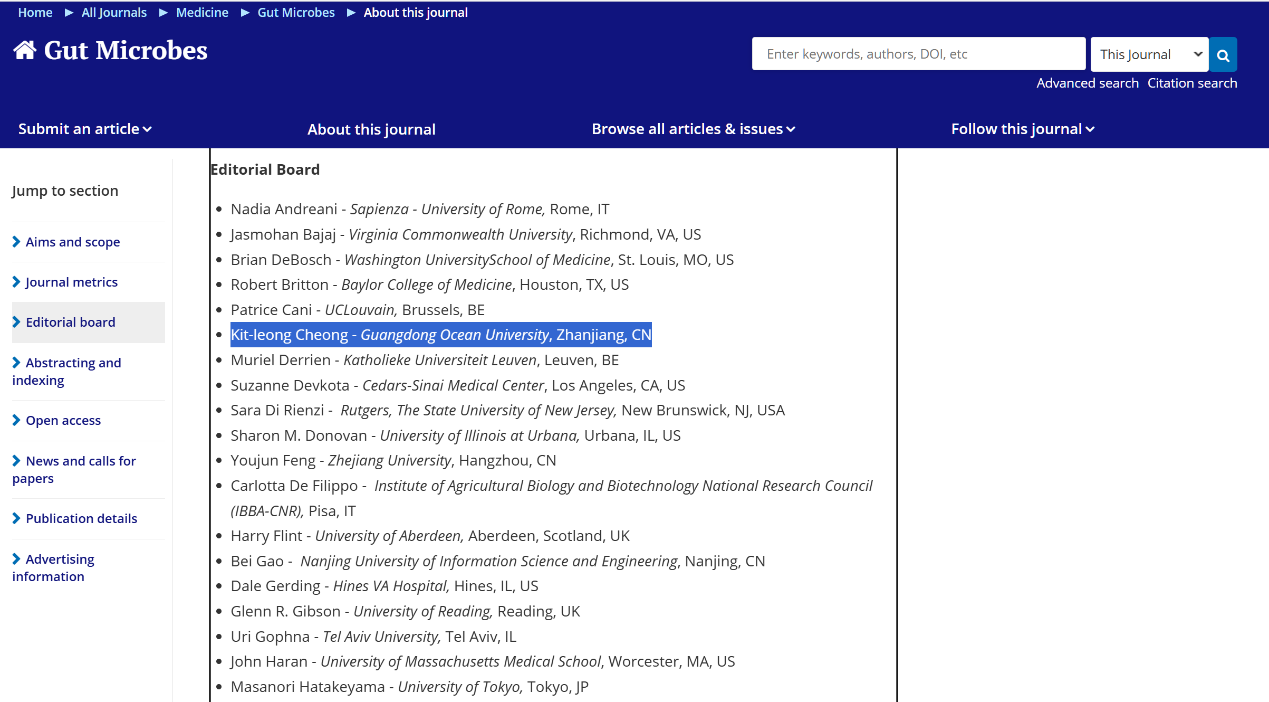Viewport: 1269px width, 702px height.
Task: Click the chevron icon beside Advertising information
Action: click(x=16, y=559)
